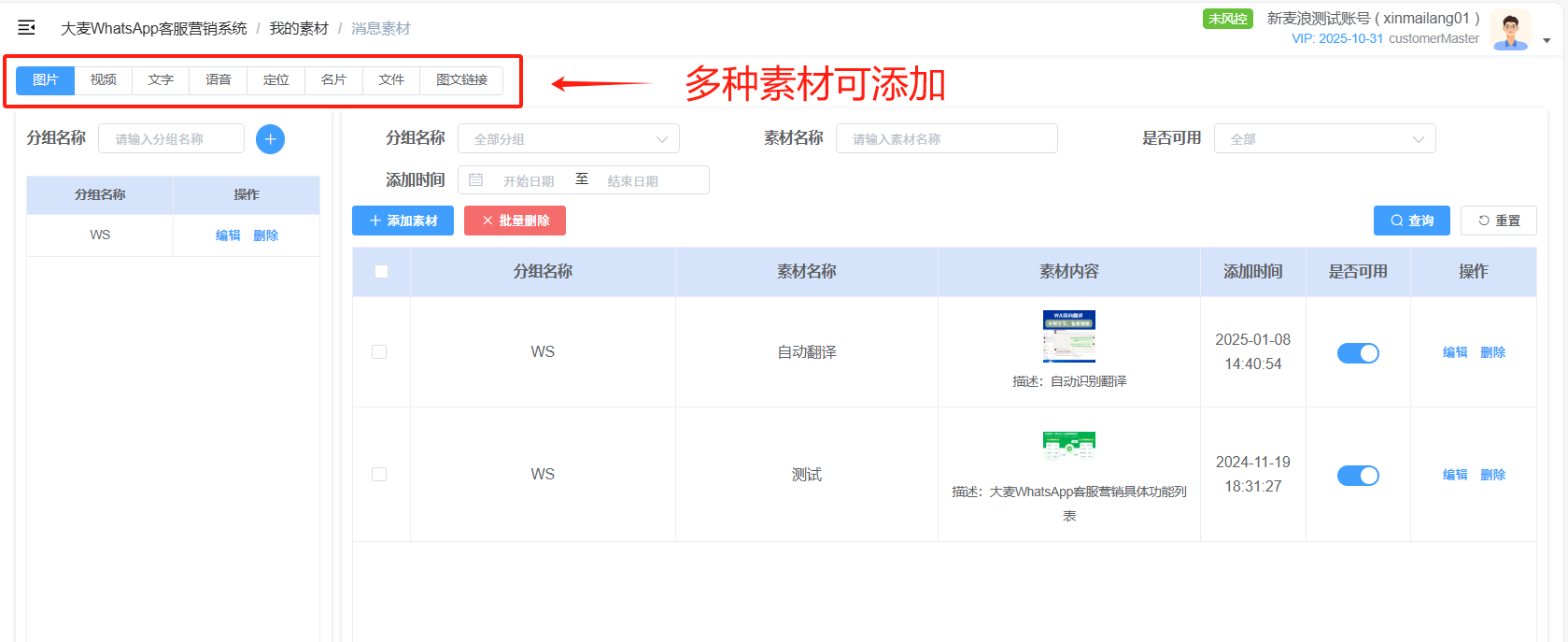Viewport: 1568px width, 642px height.
Task: Switch to the 图文链接 tab
Action: click(x=462, y=80)
